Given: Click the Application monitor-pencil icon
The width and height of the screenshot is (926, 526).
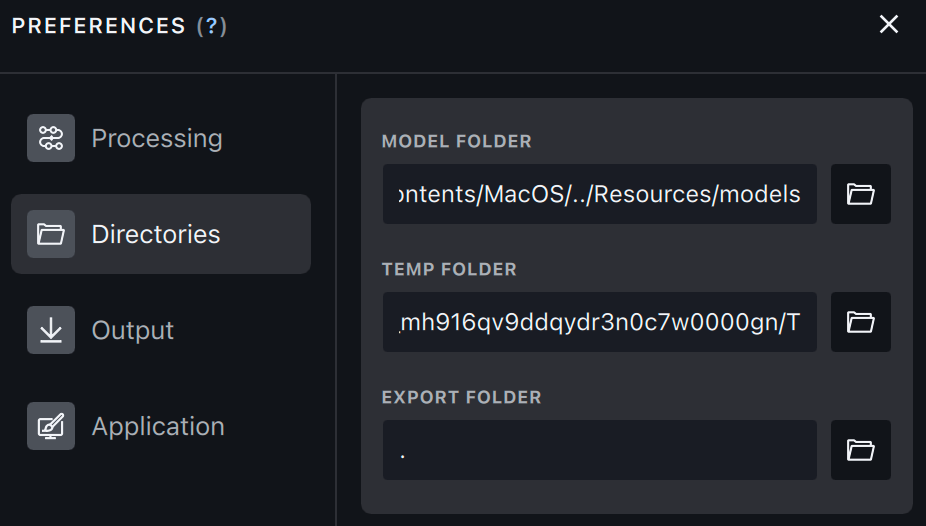Looking at the screenshot, I should coord(51,426).
